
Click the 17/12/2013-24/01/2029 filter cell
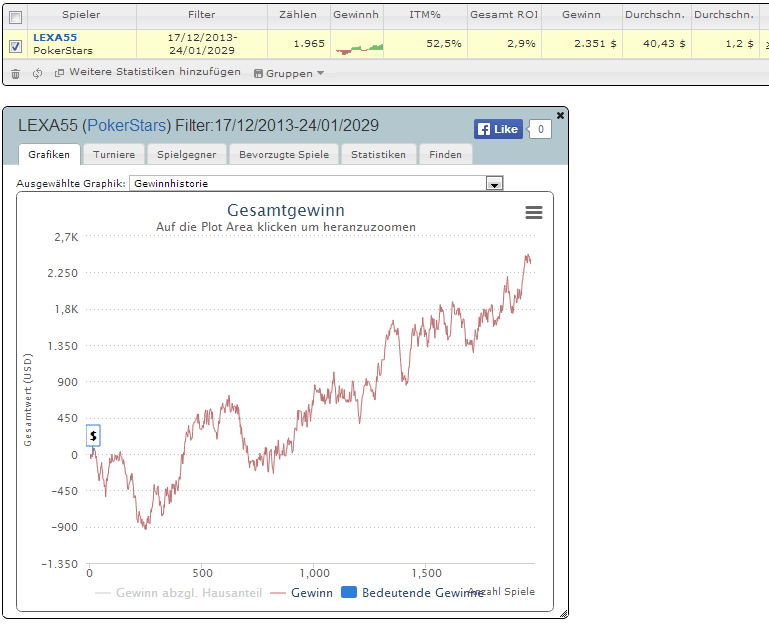click(202, 44)
